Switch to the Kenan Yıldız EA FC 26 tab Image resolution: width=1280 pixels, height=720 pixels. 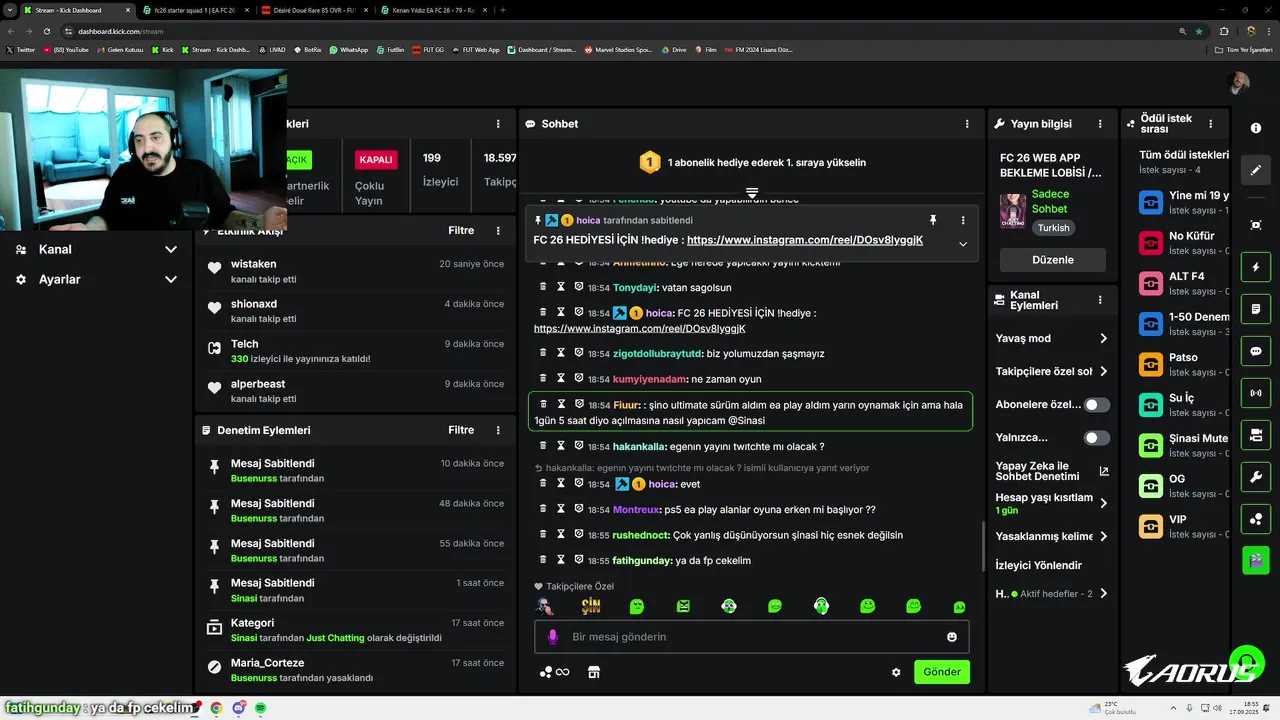click(432, 10)
